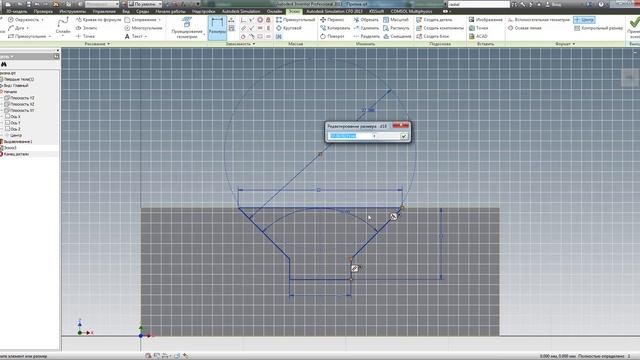The width and height of the screenshot is (640, 360).
Task: Select the Текст (Text) tool
Action: click(x=133, y=36)
